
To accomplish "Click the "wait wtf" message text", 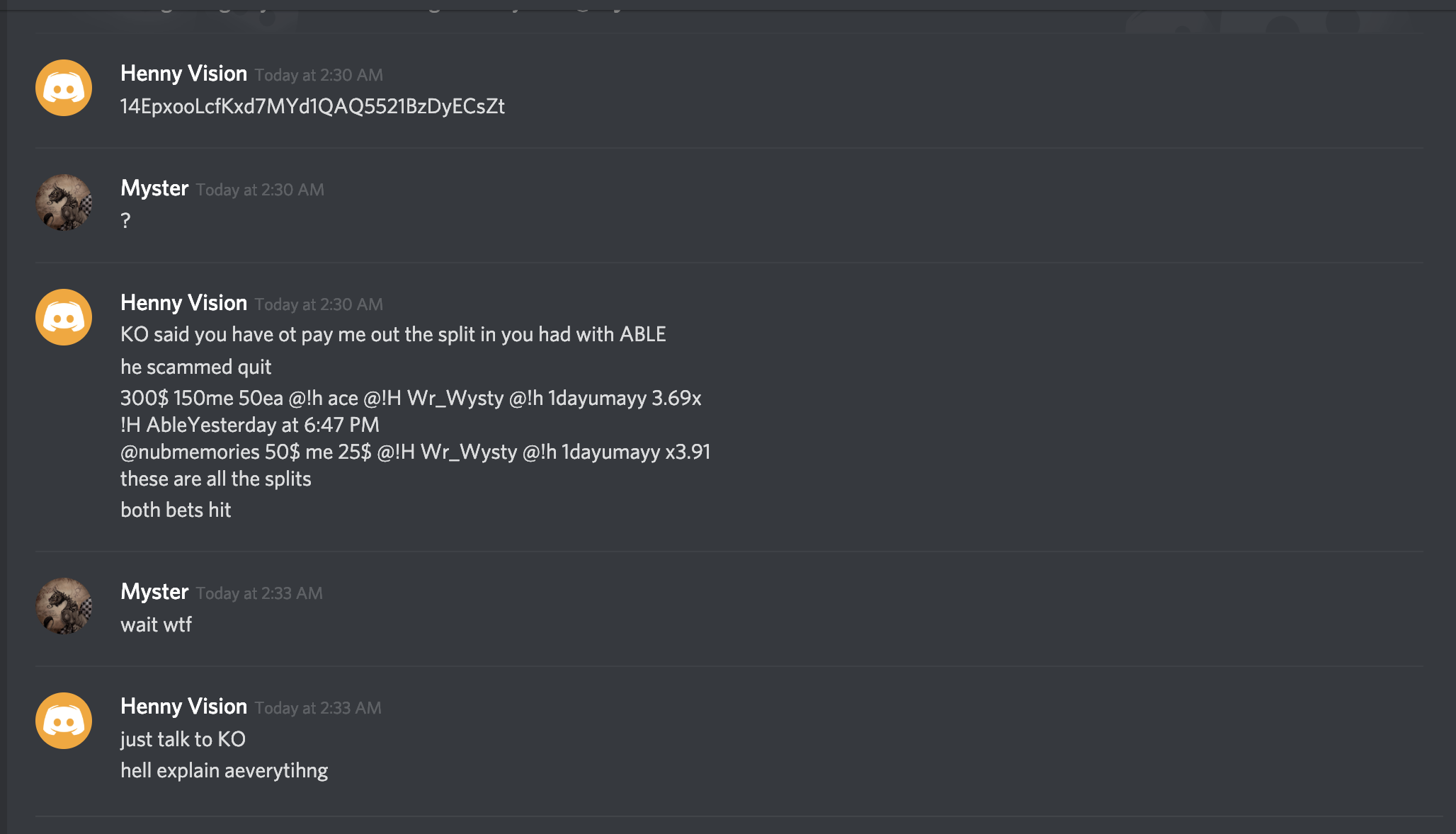I will click(x=156, y=624).
